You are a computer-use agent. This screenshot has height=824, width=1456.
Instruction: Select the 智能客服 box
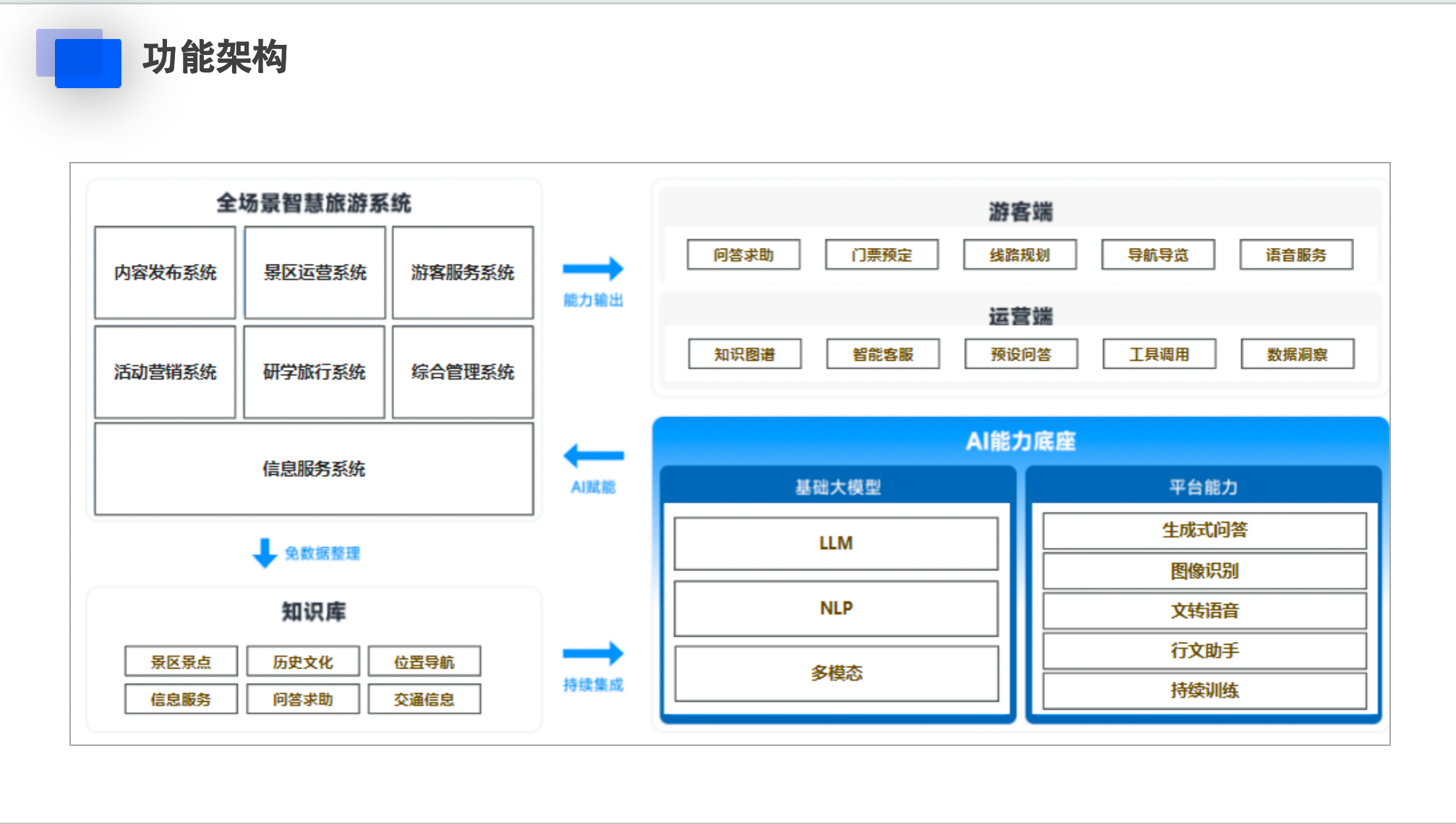click(x=883, y=354)
